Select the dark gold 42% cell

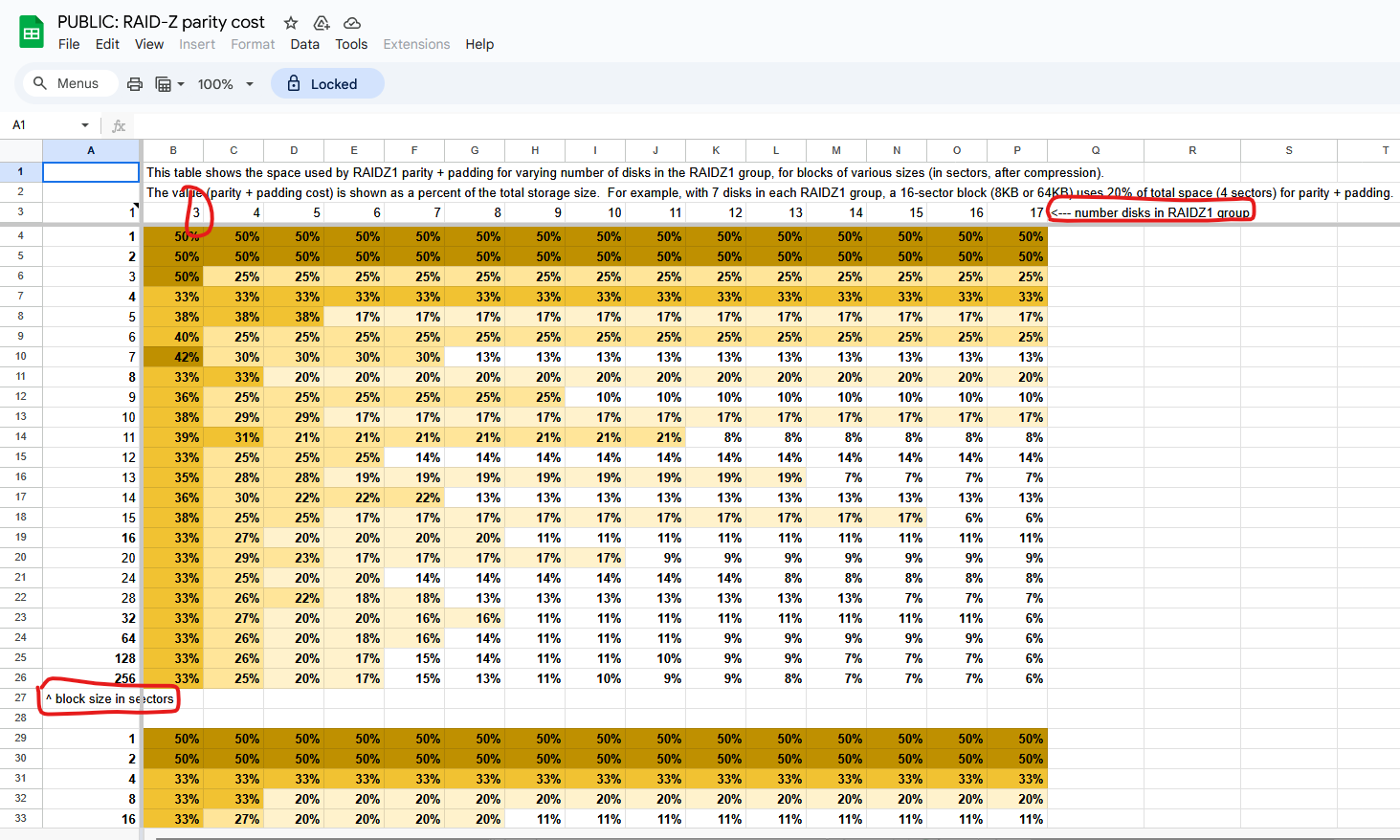point(173,357)
